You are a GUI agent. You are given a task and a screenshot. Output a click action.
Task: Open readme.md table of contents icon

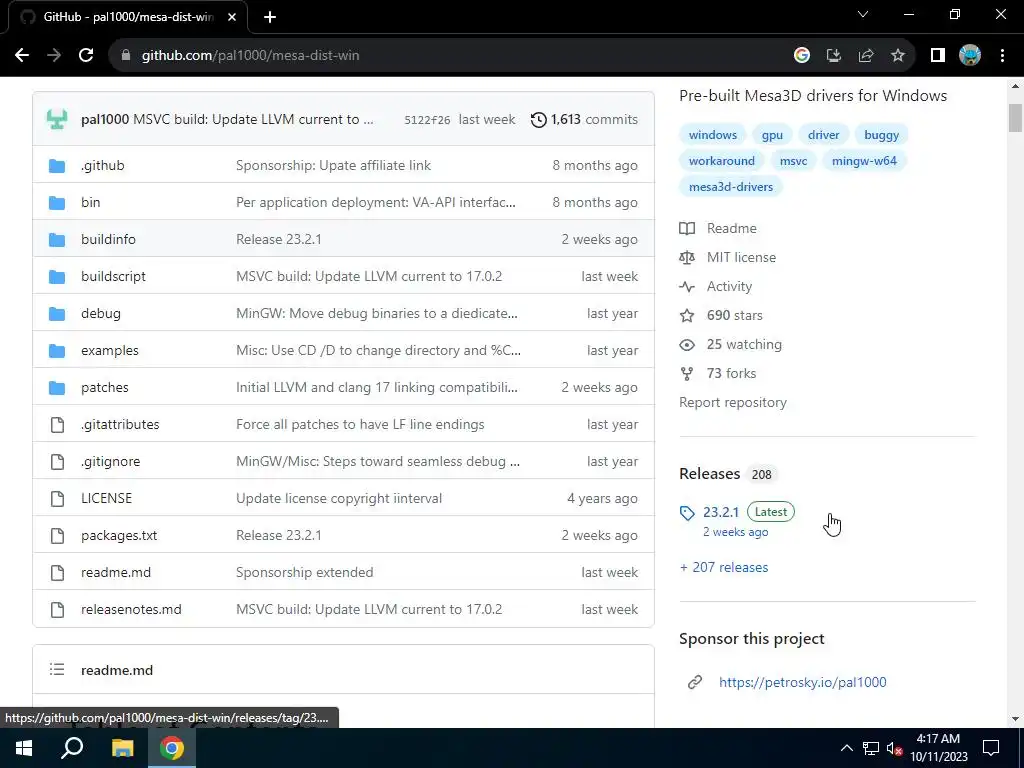pyautogui.click(x=57, y=670)
